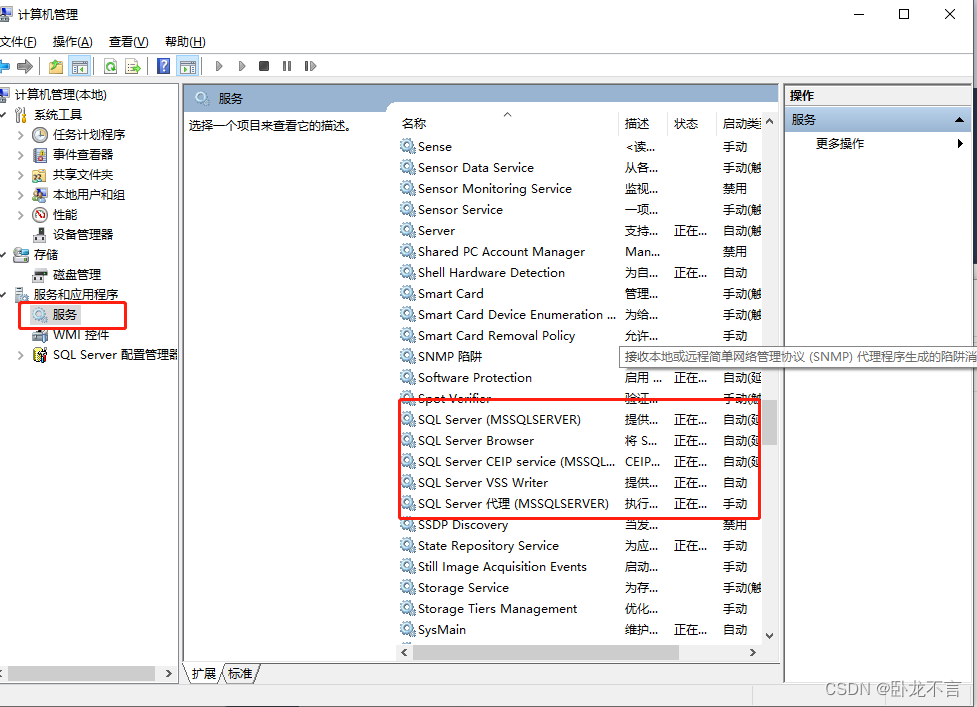Select 服务和应用程序 in the tree
This screenshot has width=977, height=707.
pos(76,295)
